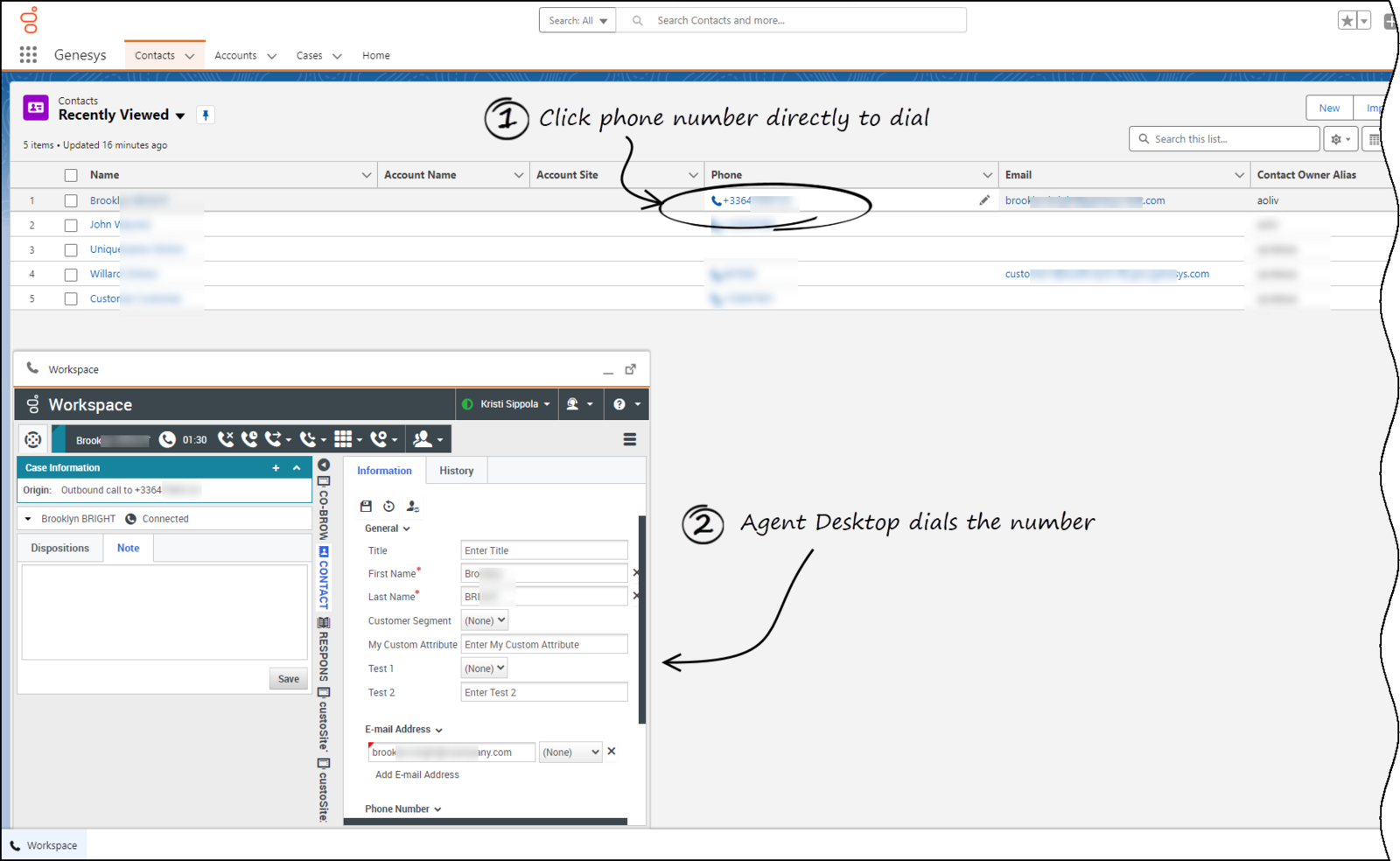Add a case information field with plus
Screen dimensions: 1400x861
pos(276,468)
